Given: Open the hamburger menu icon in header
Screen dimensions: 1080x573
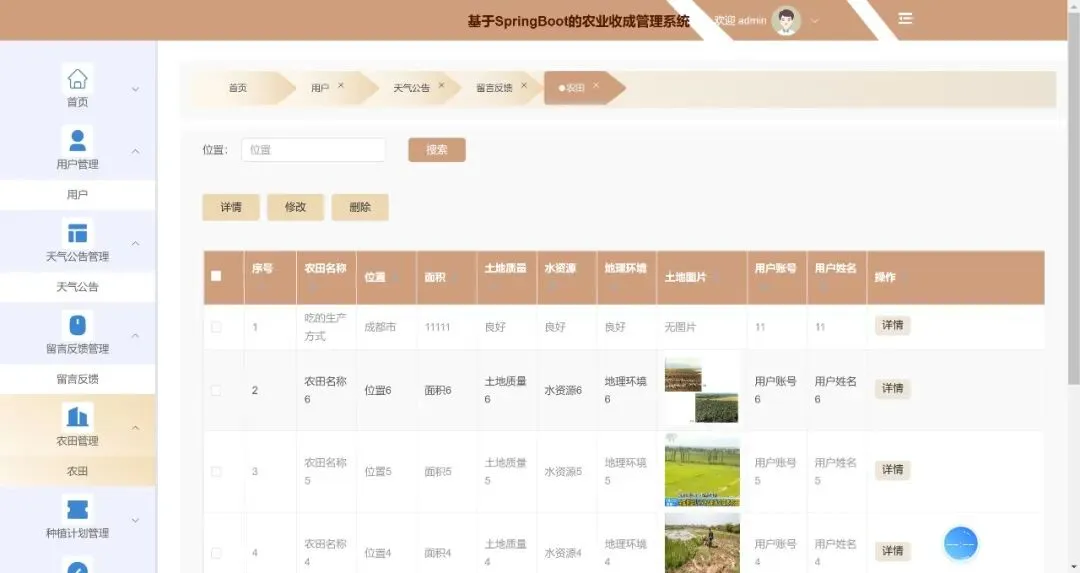Looking at the screenshot, I should pyautogui.click(x=905, y=19).
